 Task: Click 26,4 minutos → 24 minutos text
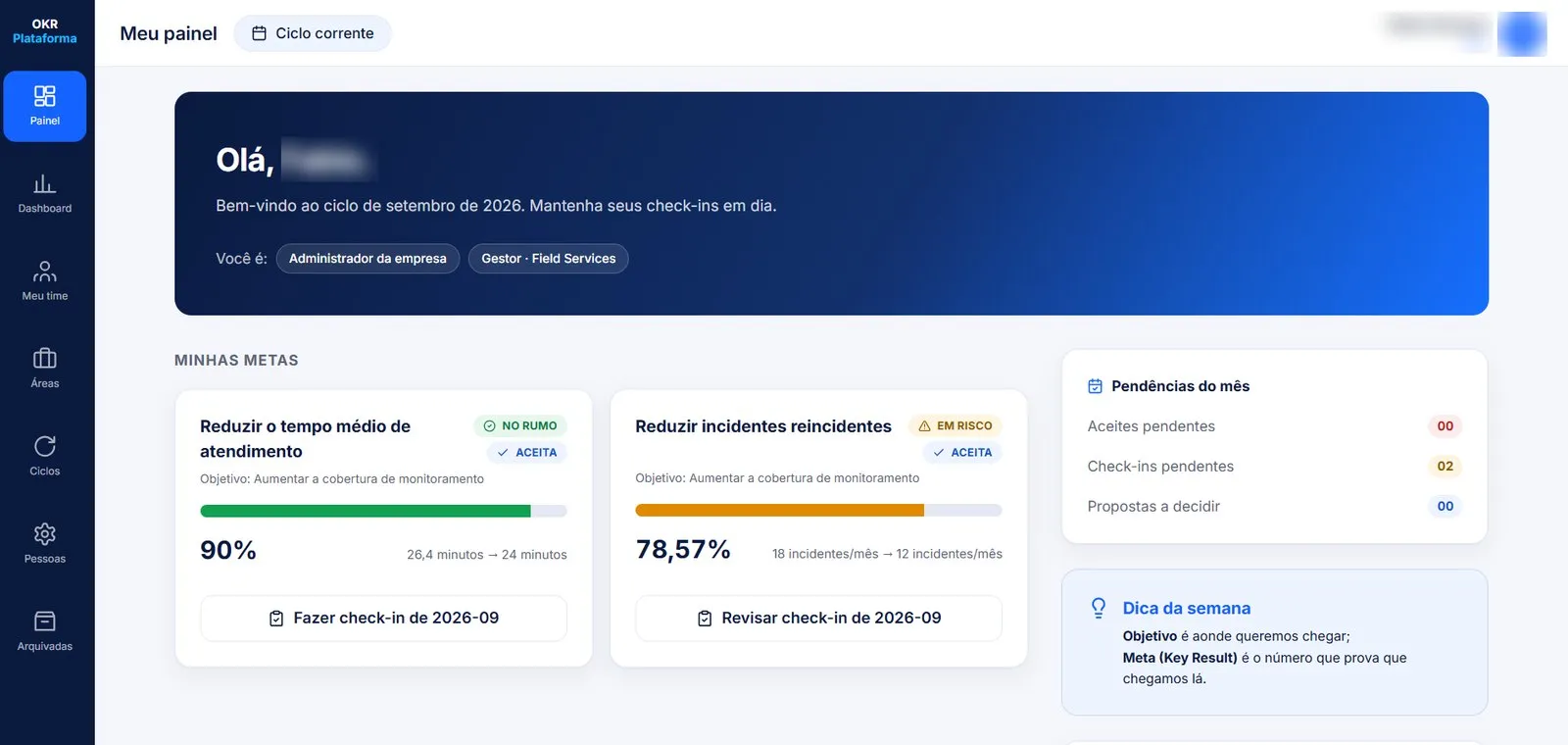point(487,555)
